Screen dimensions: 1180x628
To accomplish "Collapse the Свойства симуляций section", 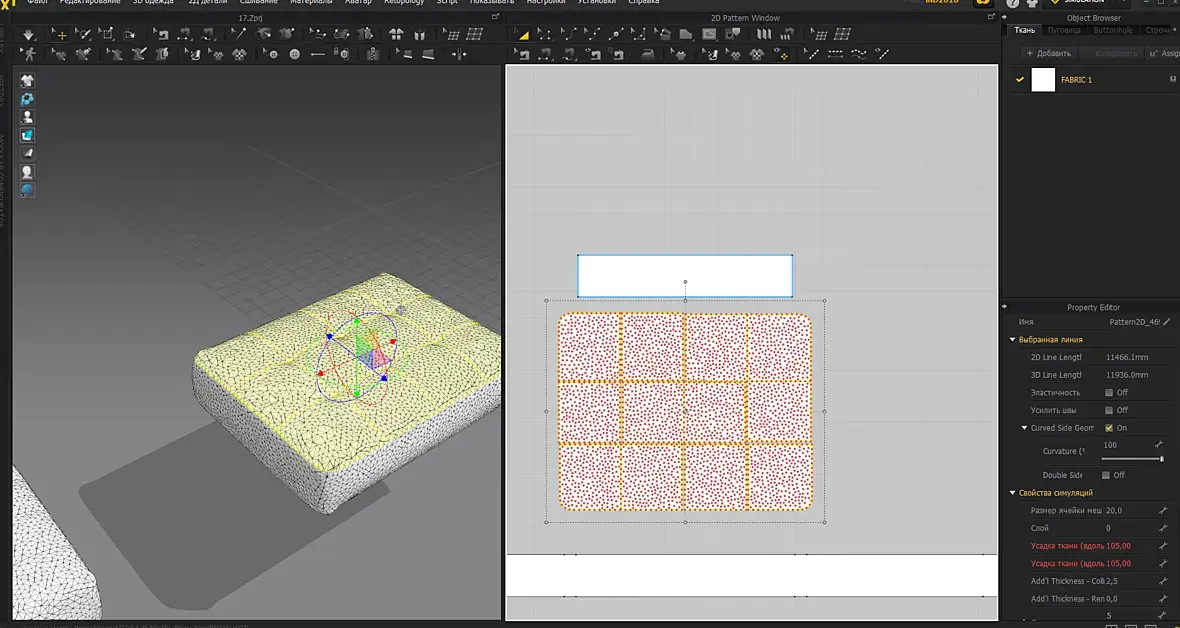I will 1012,492.
